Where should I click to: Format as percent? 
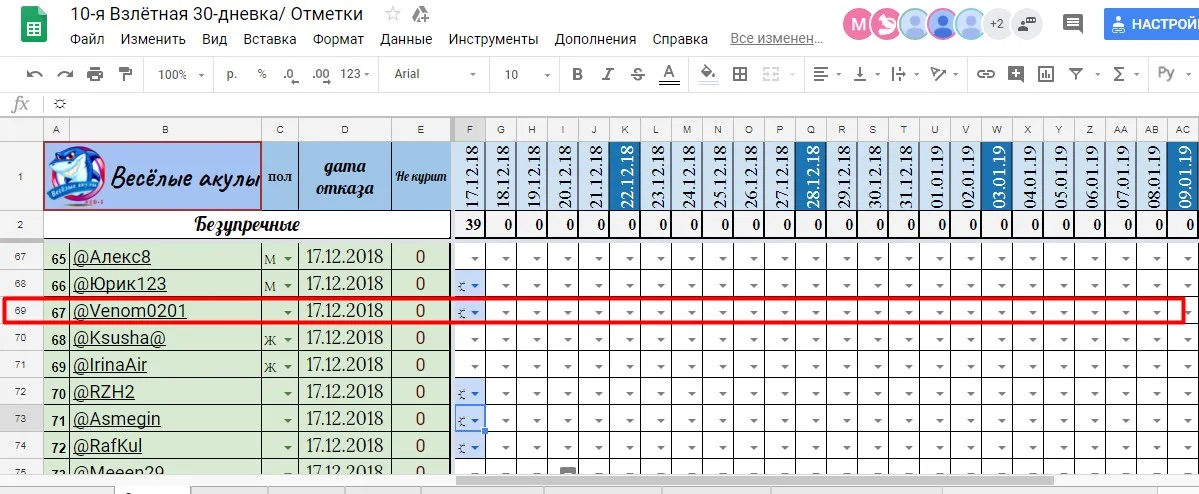tap(262, 74)
